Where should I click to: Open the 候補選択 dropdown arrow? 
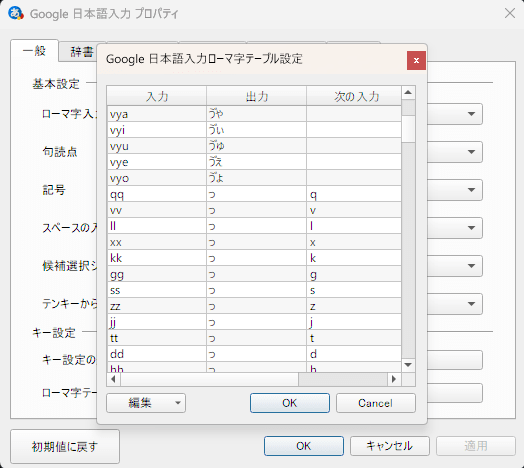(471, 266)
